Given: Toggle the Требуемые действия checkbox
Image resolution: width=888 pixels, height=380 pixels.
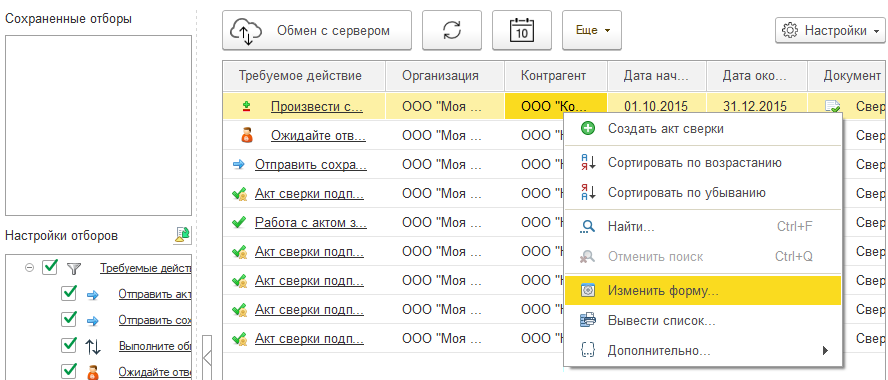Looking at the screenshot, I should pyautogui.click(x=50, y=267).
